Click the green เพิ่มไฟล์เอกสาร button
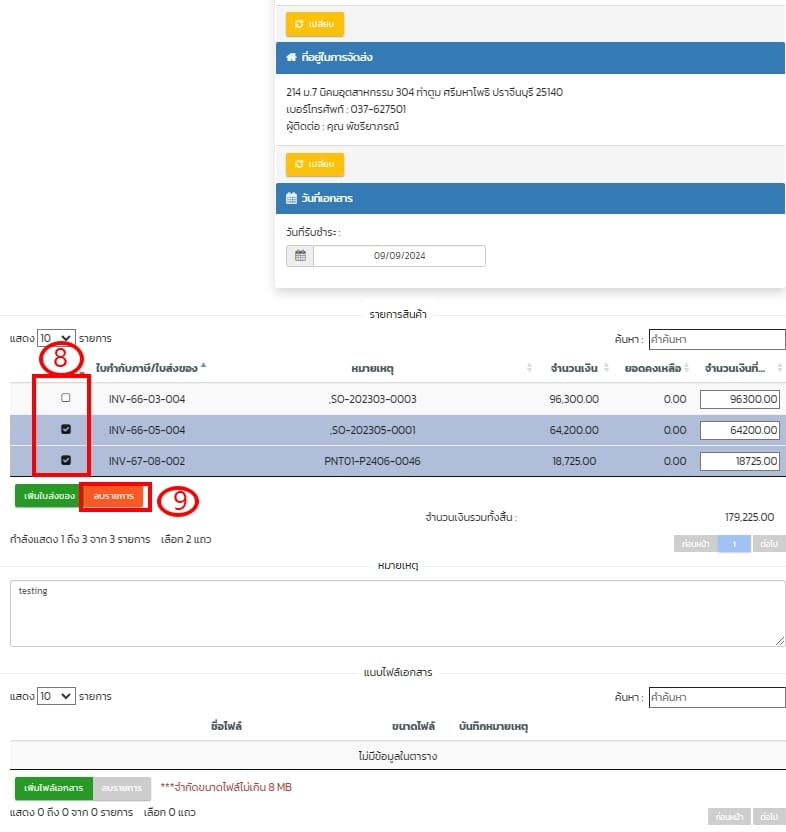Image resolution: width=786 pixels, height=832 pixels. pyautogui.click(x=54, y=788)
